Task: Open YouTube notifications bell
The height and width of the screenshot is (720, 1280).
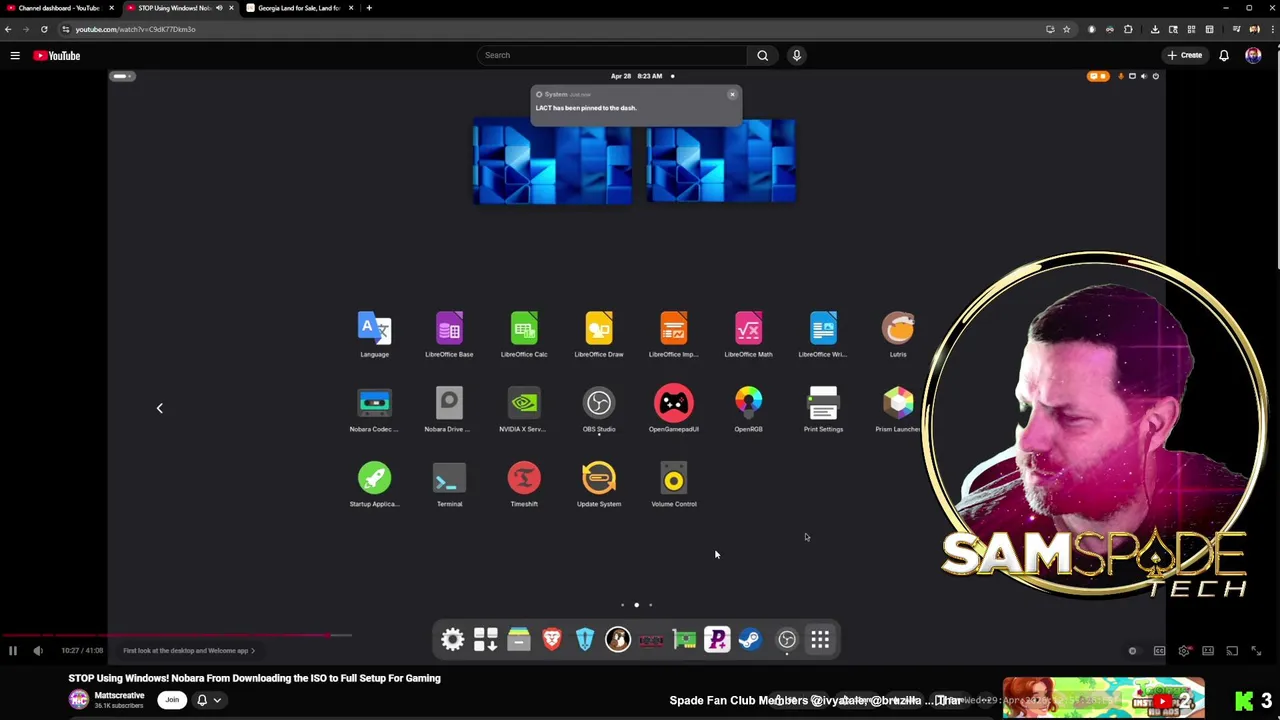Action: click(x=1223, y=56)
